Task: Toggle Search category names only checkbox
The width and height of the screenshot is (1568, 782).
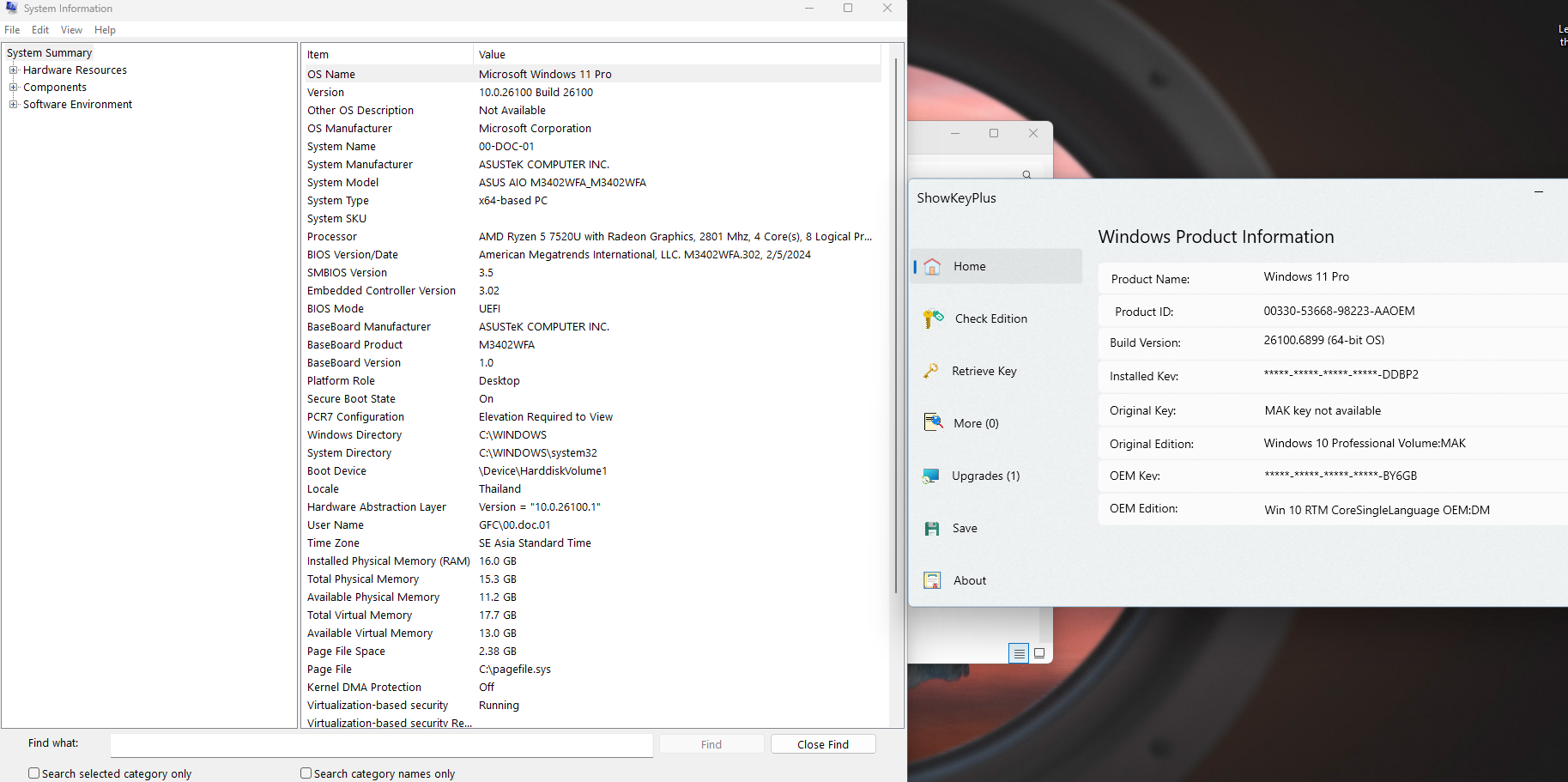Action: 306,773
